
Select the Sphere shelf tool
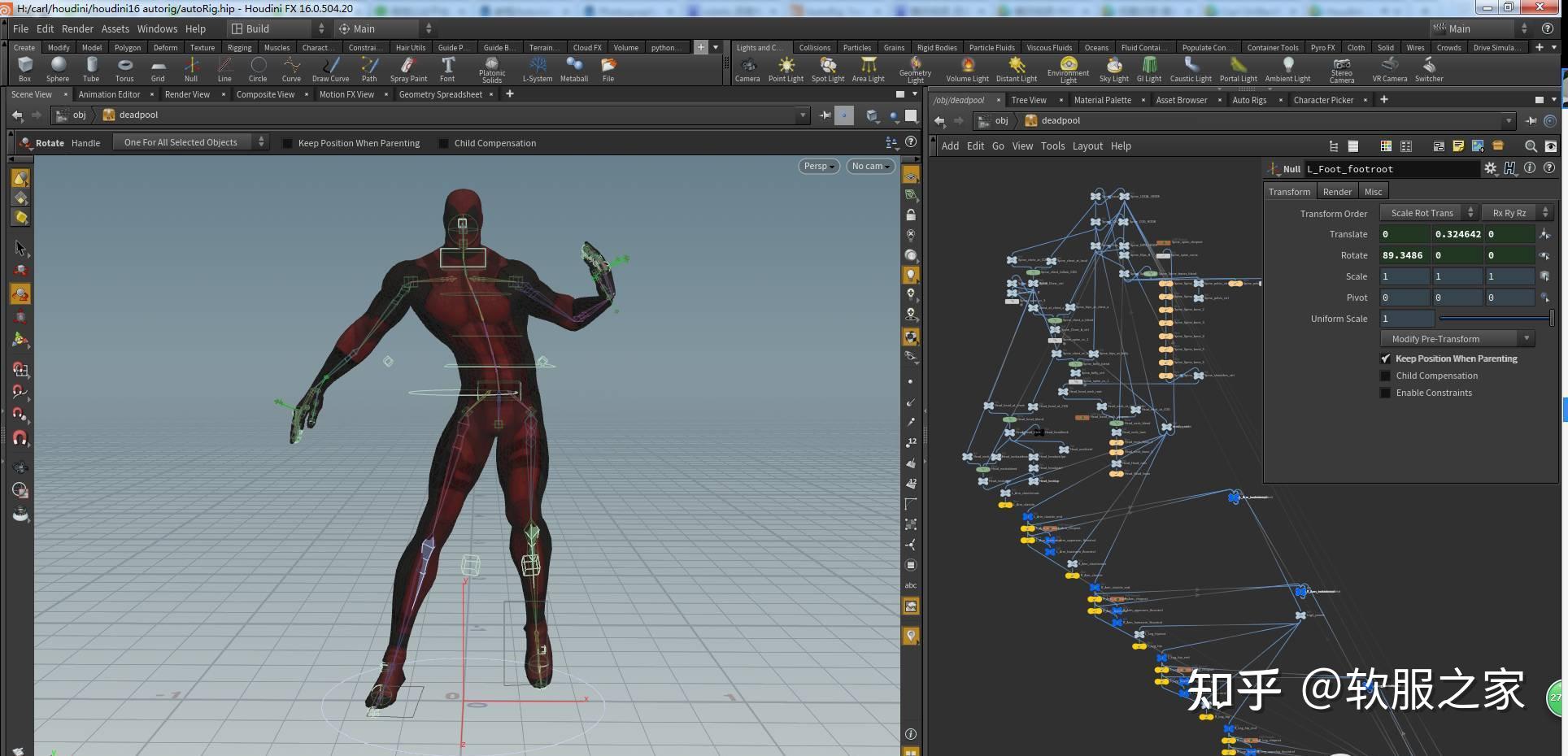coord(58,68)
